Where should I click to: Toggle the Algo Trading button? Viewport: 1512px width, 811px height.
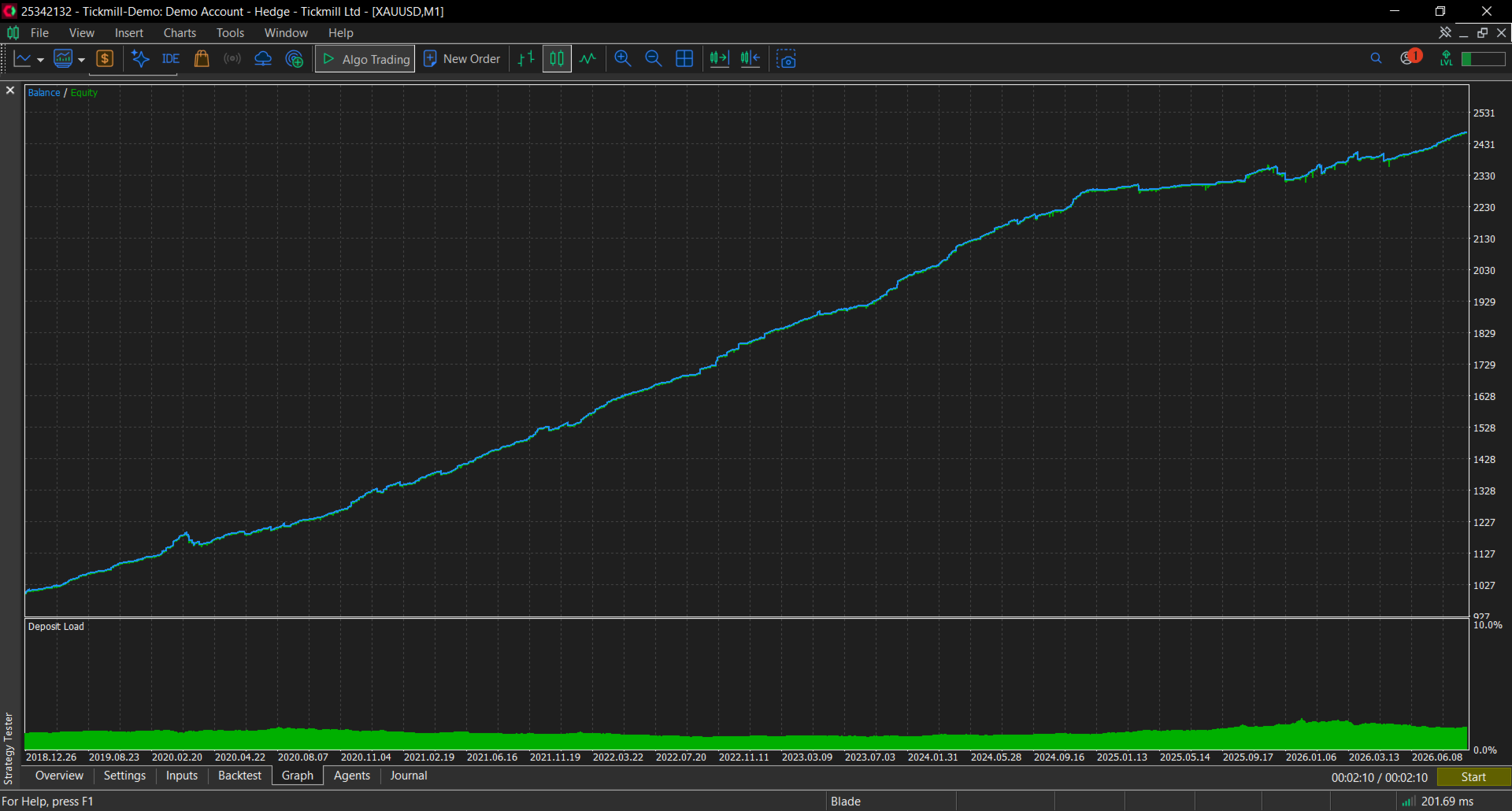coord(365,59)
